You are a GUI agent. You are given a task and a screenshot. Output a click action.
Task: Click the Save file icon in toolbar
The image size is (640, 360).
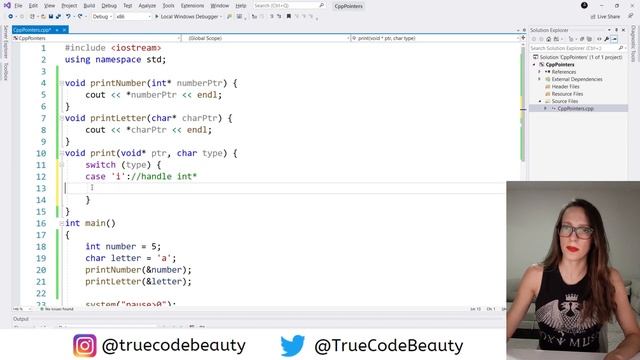51,16
